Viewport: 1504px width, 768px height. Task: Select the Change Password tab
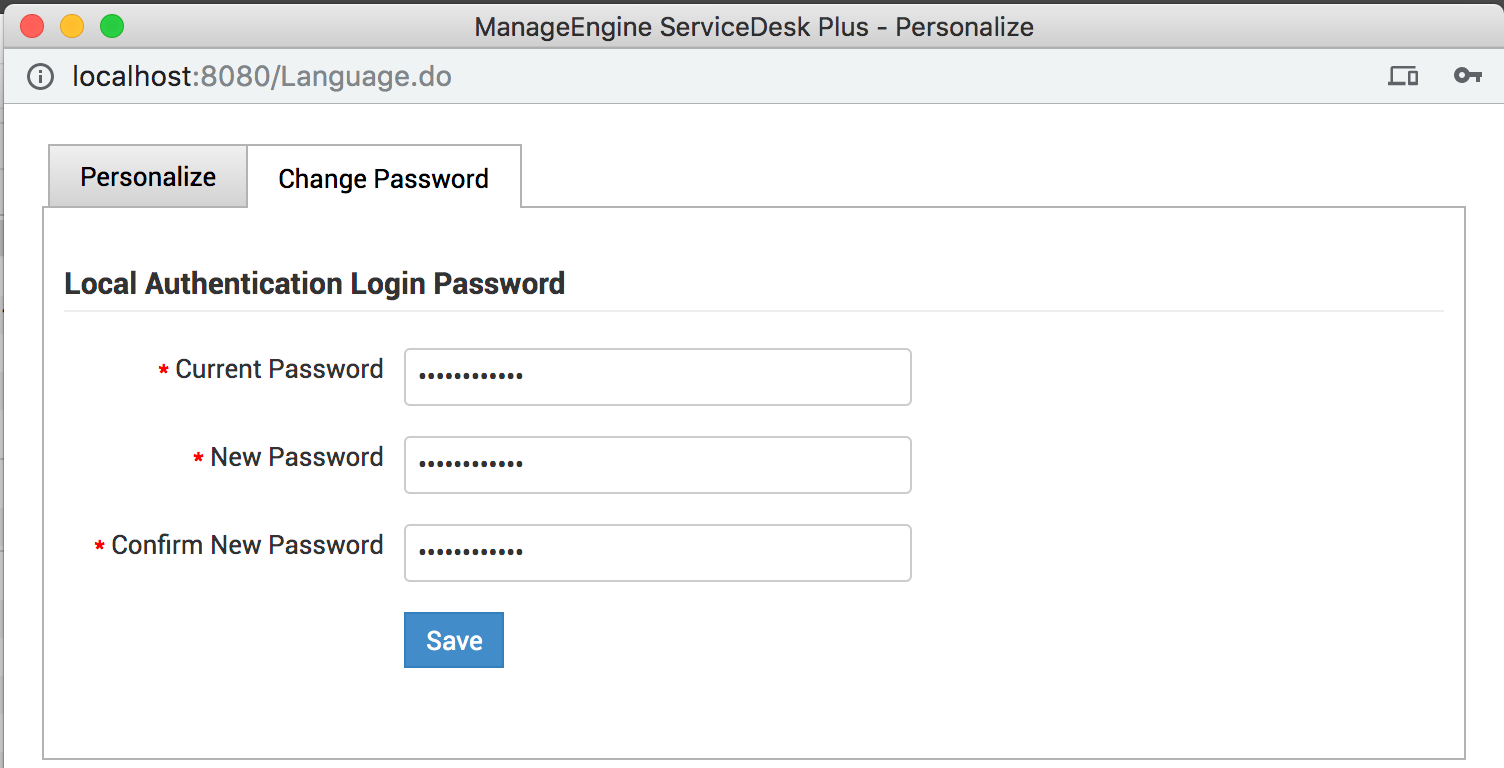click(x=383, y=179)
